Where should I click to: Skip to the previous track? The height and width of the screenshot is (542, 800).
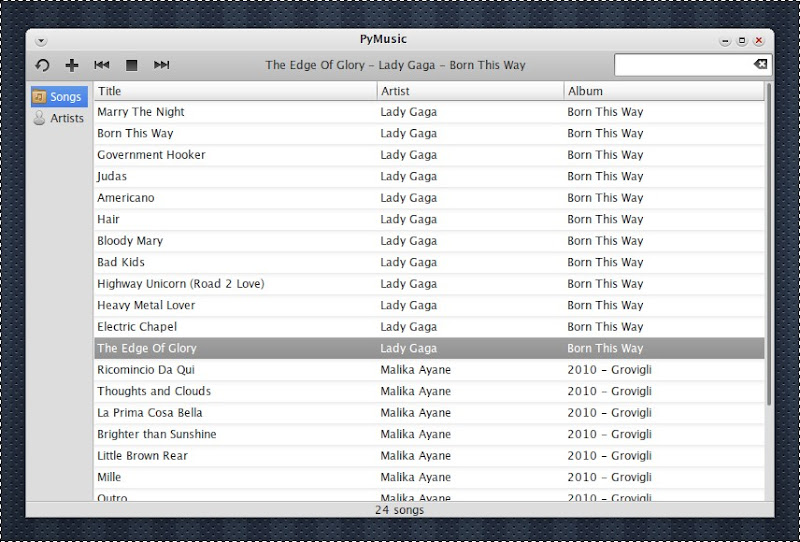(101, 65)
